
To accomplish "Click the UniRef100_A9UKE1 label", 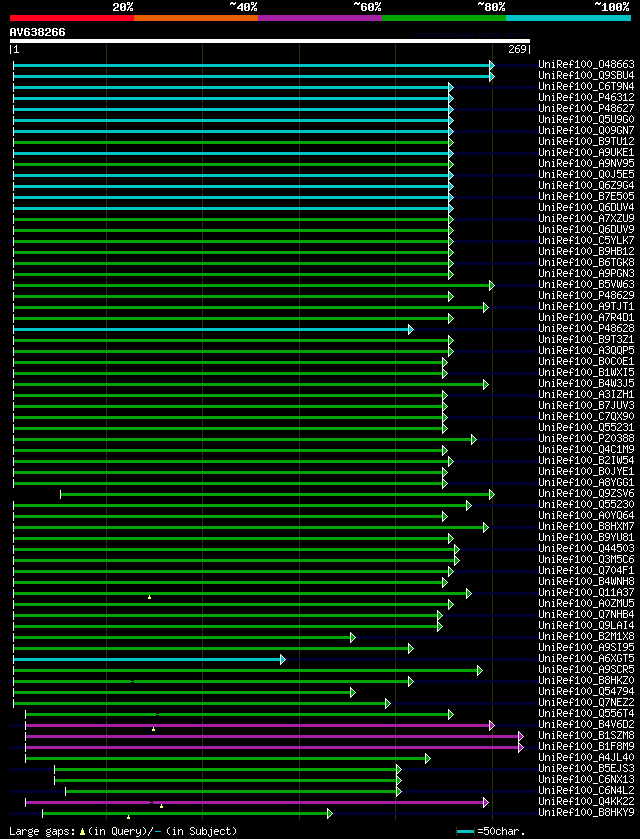I will coord(586,152).
